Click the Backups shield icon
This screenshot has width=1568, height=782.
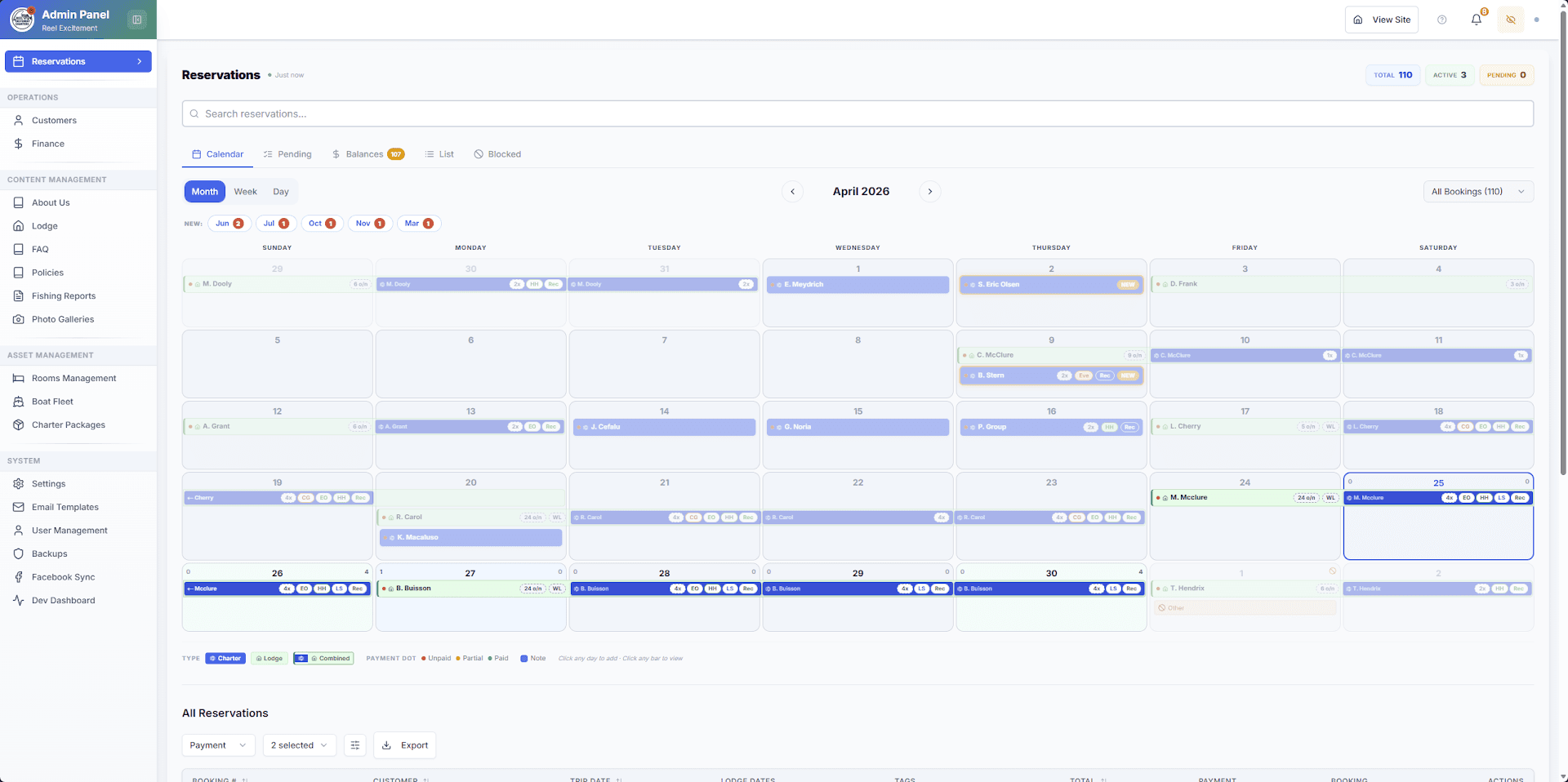point(18,553)
